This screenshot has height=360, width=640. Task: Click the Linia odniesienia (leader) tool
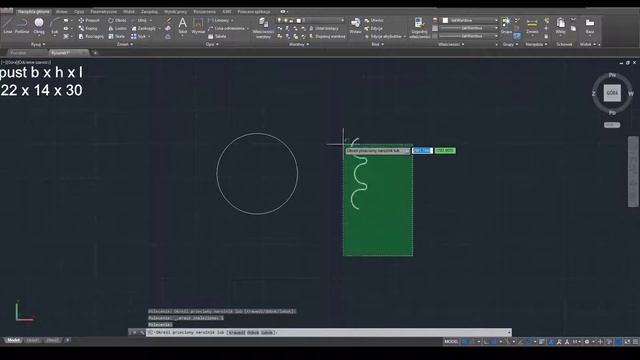pos(226,28)
